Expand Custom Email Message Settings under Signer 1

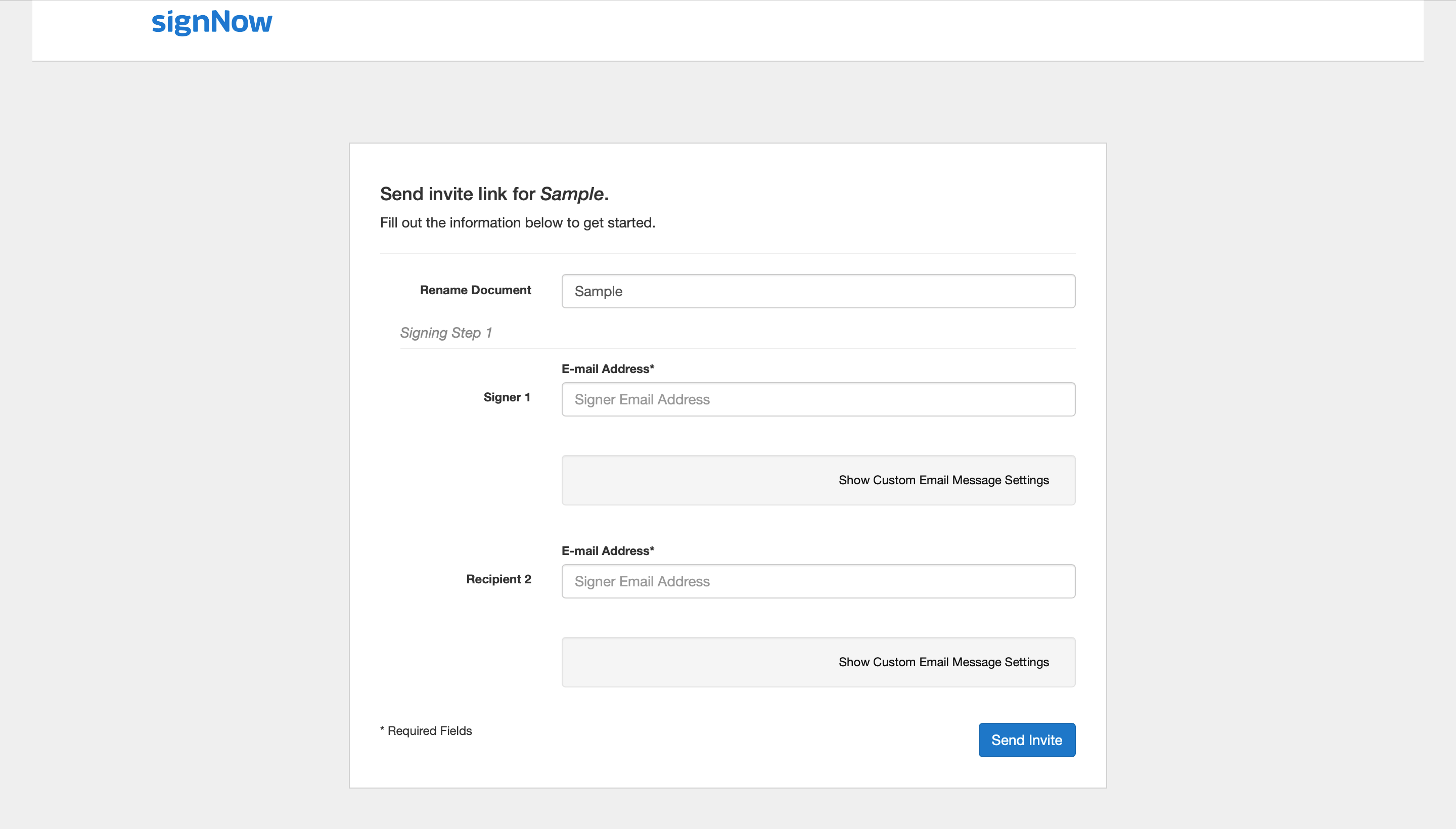tap(943, 480)
